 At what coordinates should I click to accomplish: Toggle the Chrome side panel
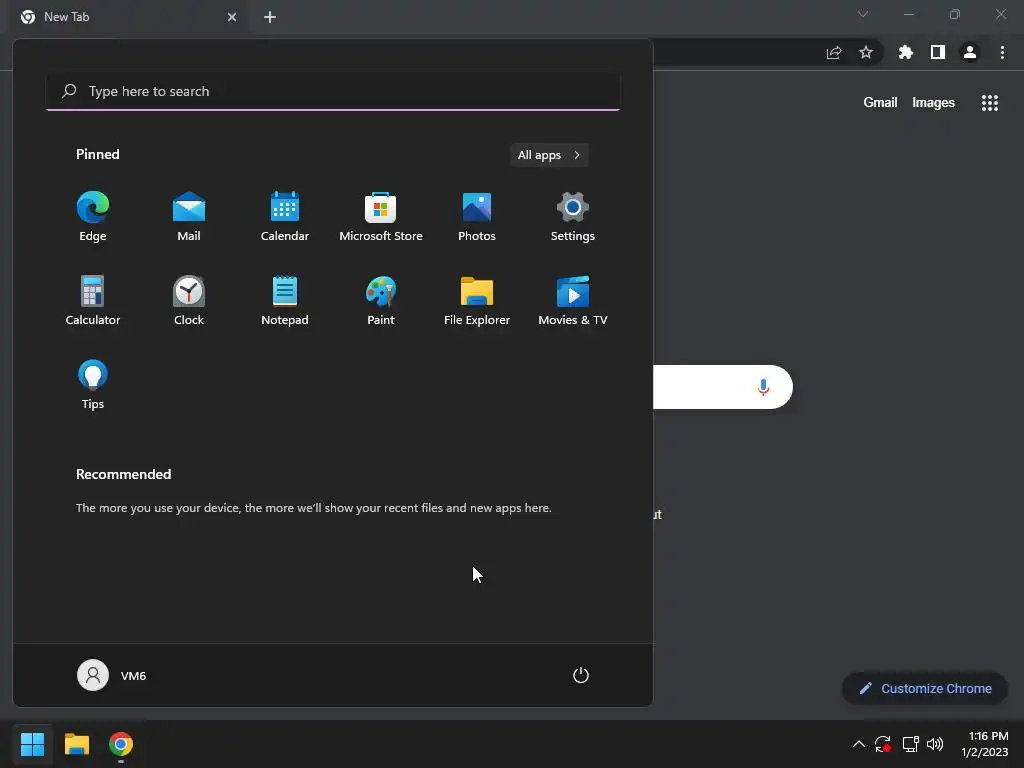938,52
